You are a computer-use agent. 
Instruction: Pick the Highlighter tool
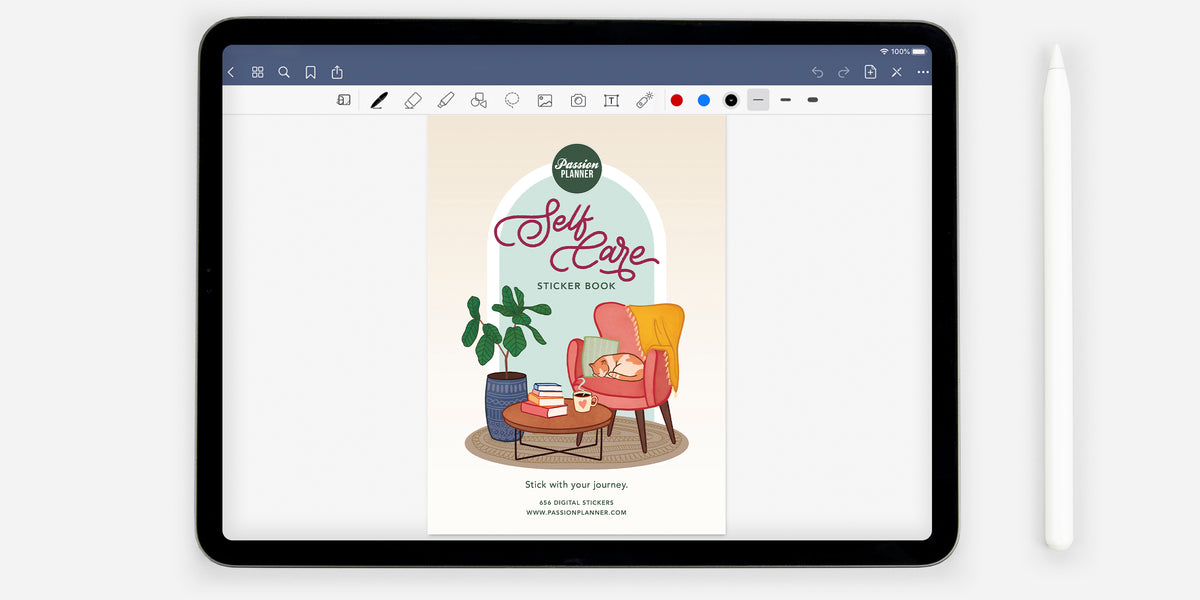[447, 100]
